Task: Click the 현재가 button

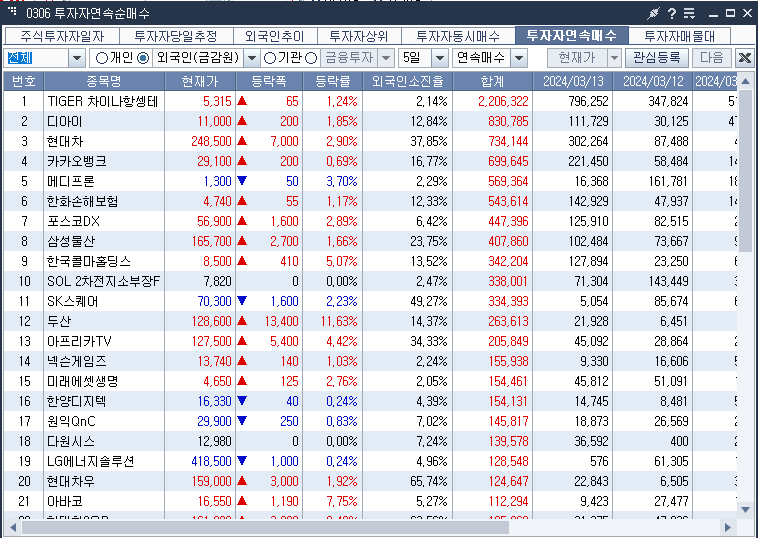Action: 577,58
